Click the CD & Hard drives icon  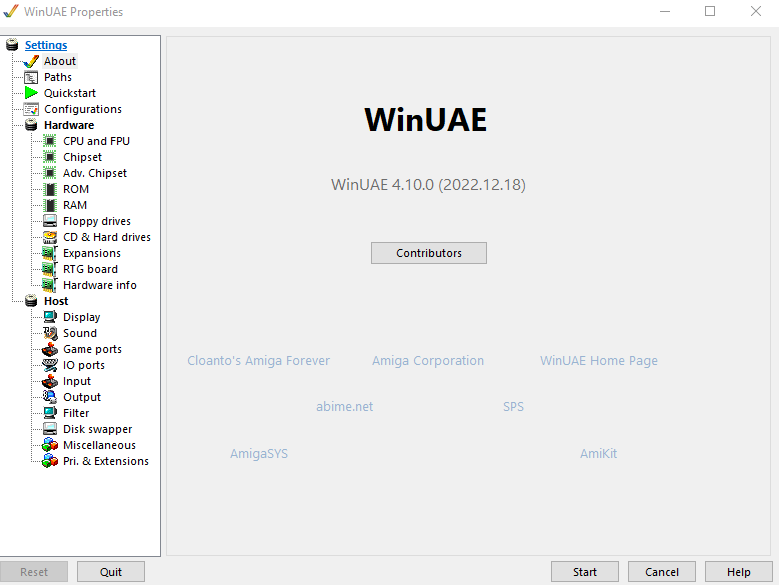pos(50,237)
